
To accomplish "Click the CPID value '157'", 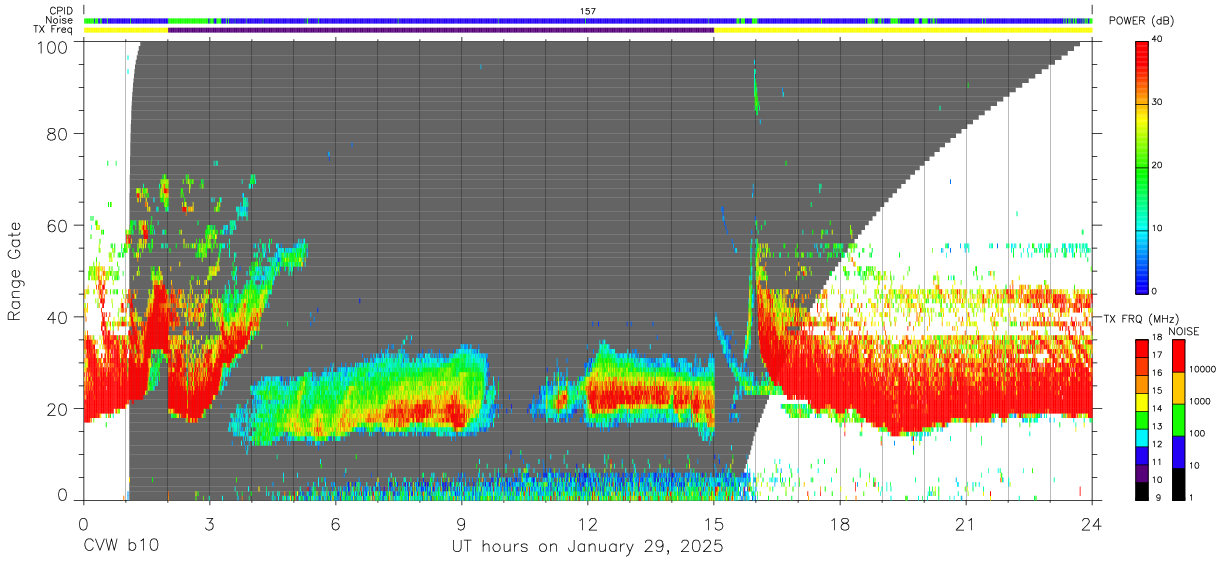I will click(x=588, y=11).
